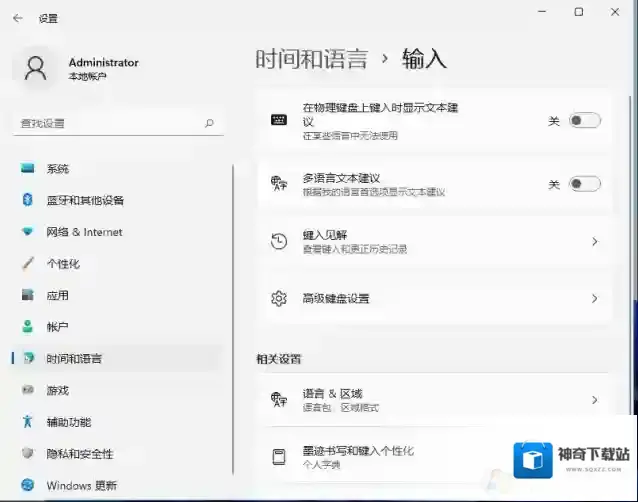Viewport: 638px width, 502px height.
Task: Turn on 多语言文本建议 switch
Action: point(584,184)
